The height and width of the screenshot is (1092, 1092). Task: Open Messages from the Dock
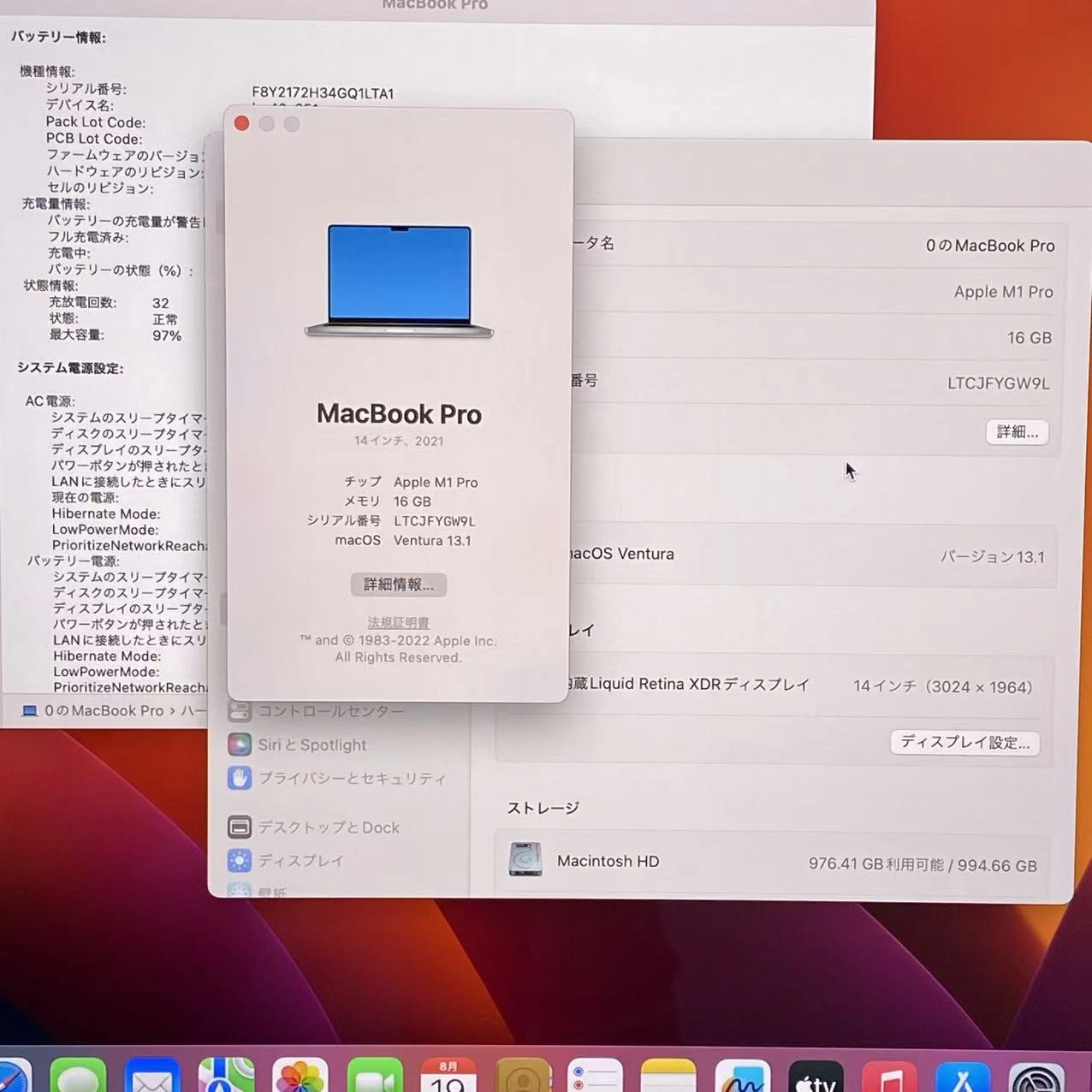pos(78,1076)
